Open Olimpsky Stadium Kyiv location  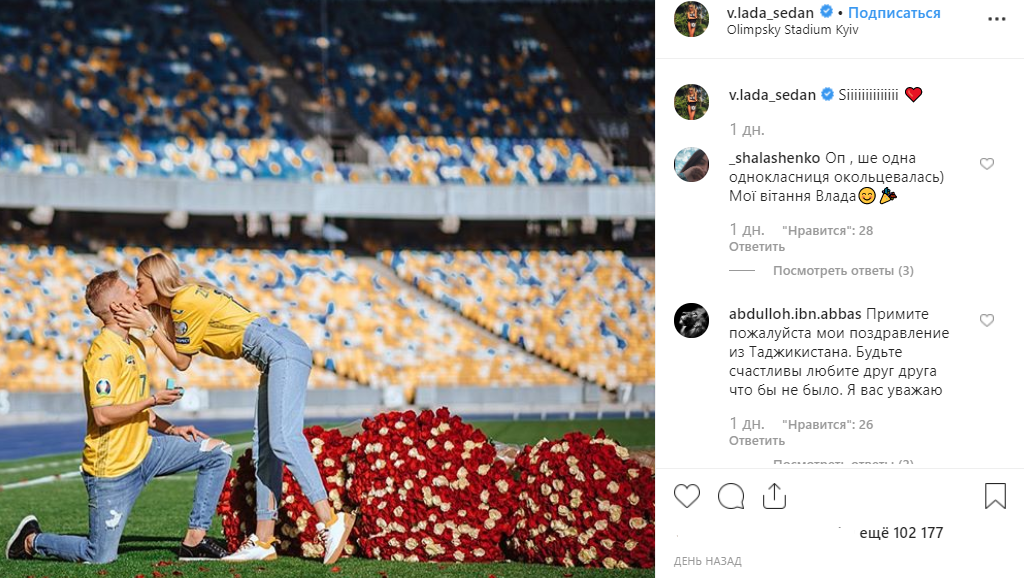tap(792, 30)
